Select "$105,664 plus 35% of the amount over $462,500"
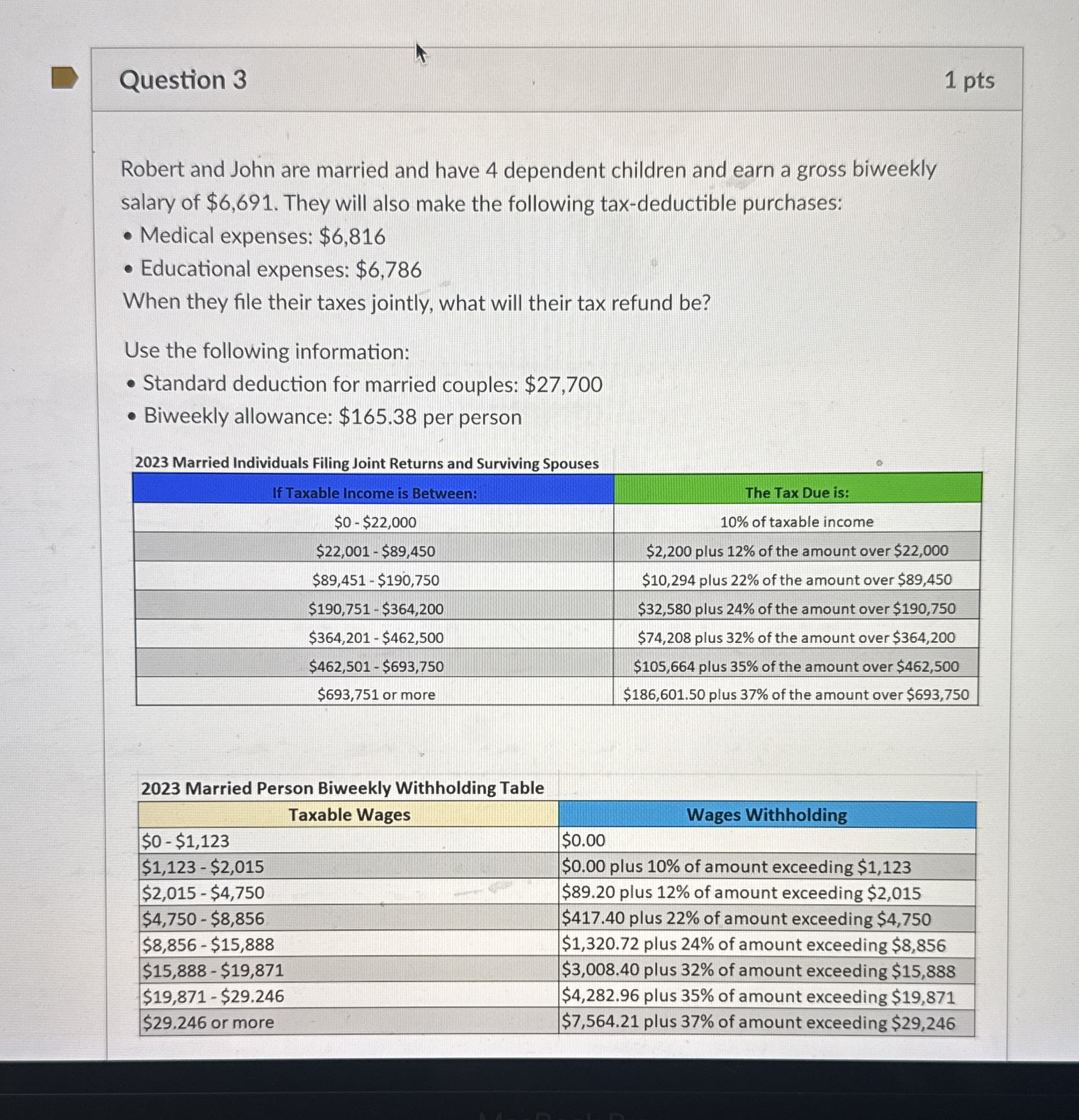Screen dimensions: 1079x1120 tap(796, 663)
